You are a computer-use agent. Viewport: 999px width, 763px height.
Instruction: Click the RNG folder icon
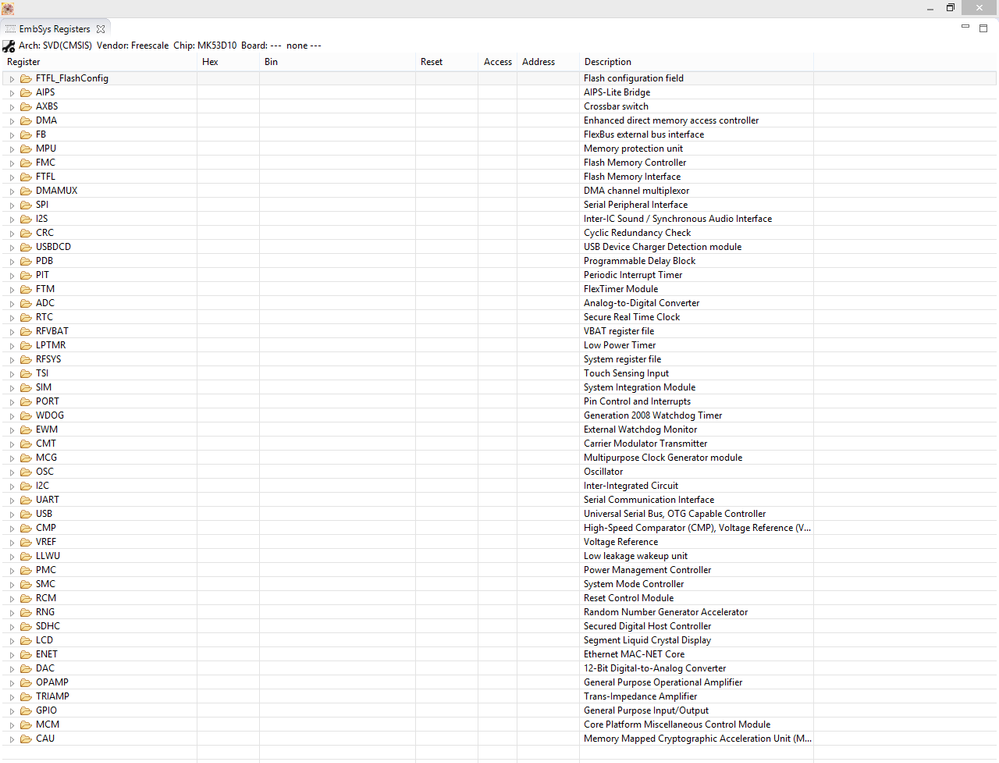25,612
